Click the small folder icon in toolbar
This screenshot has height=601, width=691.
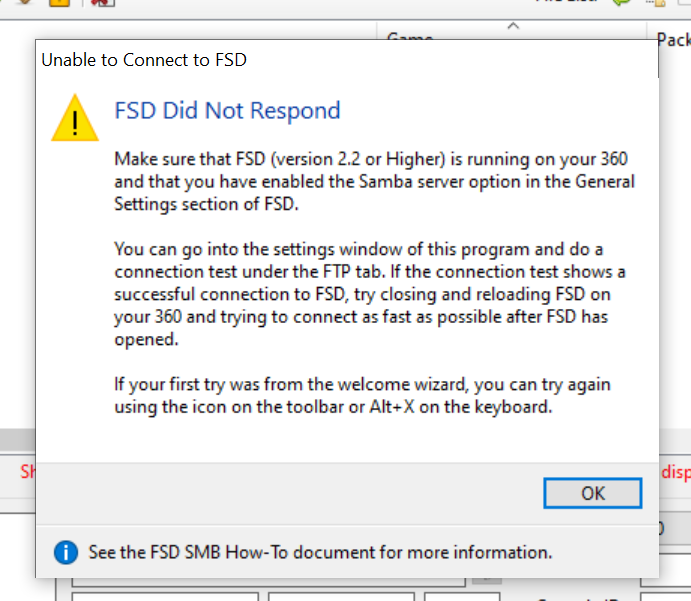click(x=657, y=3)
